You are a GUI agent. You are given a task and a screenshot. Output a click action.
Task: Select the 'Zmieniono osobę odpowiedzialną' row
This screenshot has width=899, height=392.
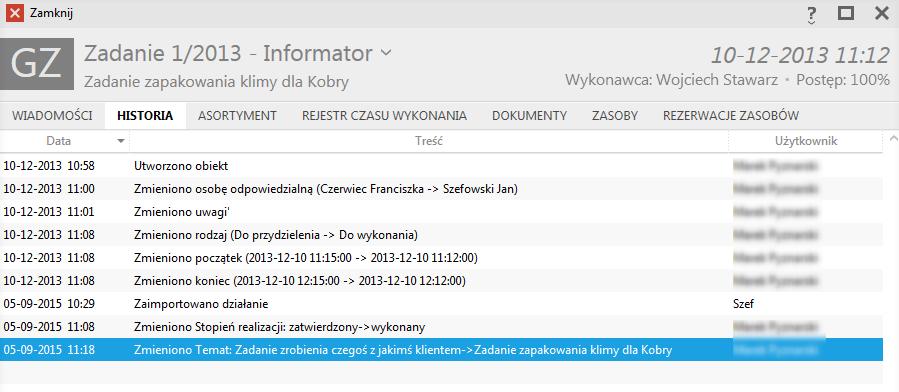coord(441,189)
